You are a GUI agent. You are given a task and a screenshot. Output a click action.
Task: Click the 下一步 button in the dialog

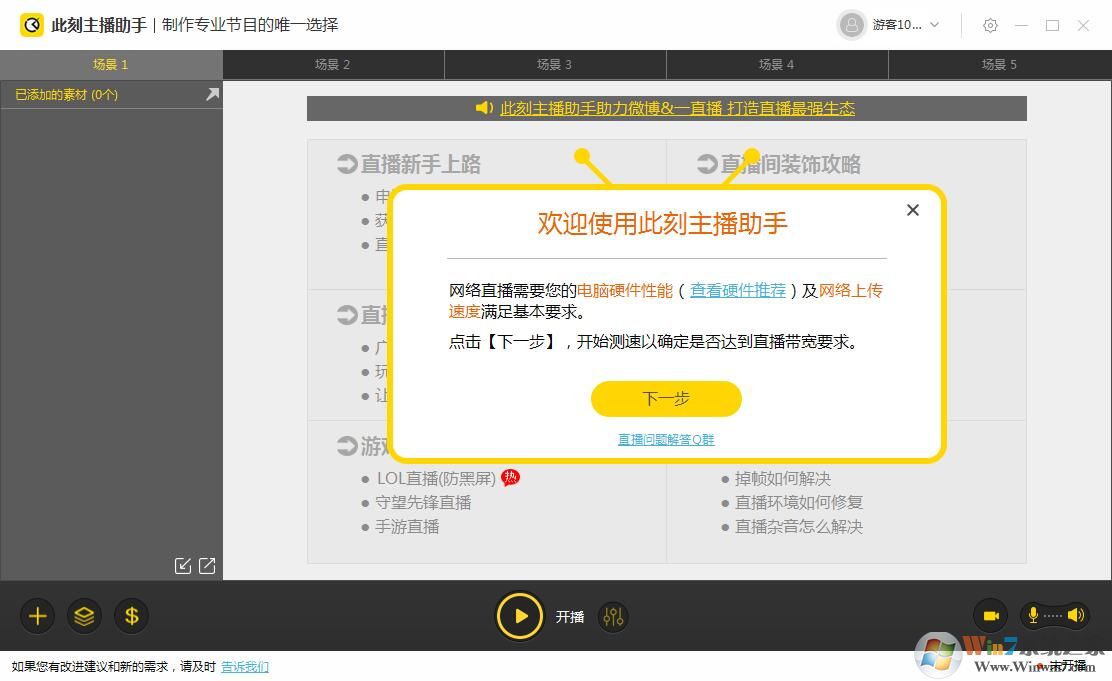pos(665,398)
